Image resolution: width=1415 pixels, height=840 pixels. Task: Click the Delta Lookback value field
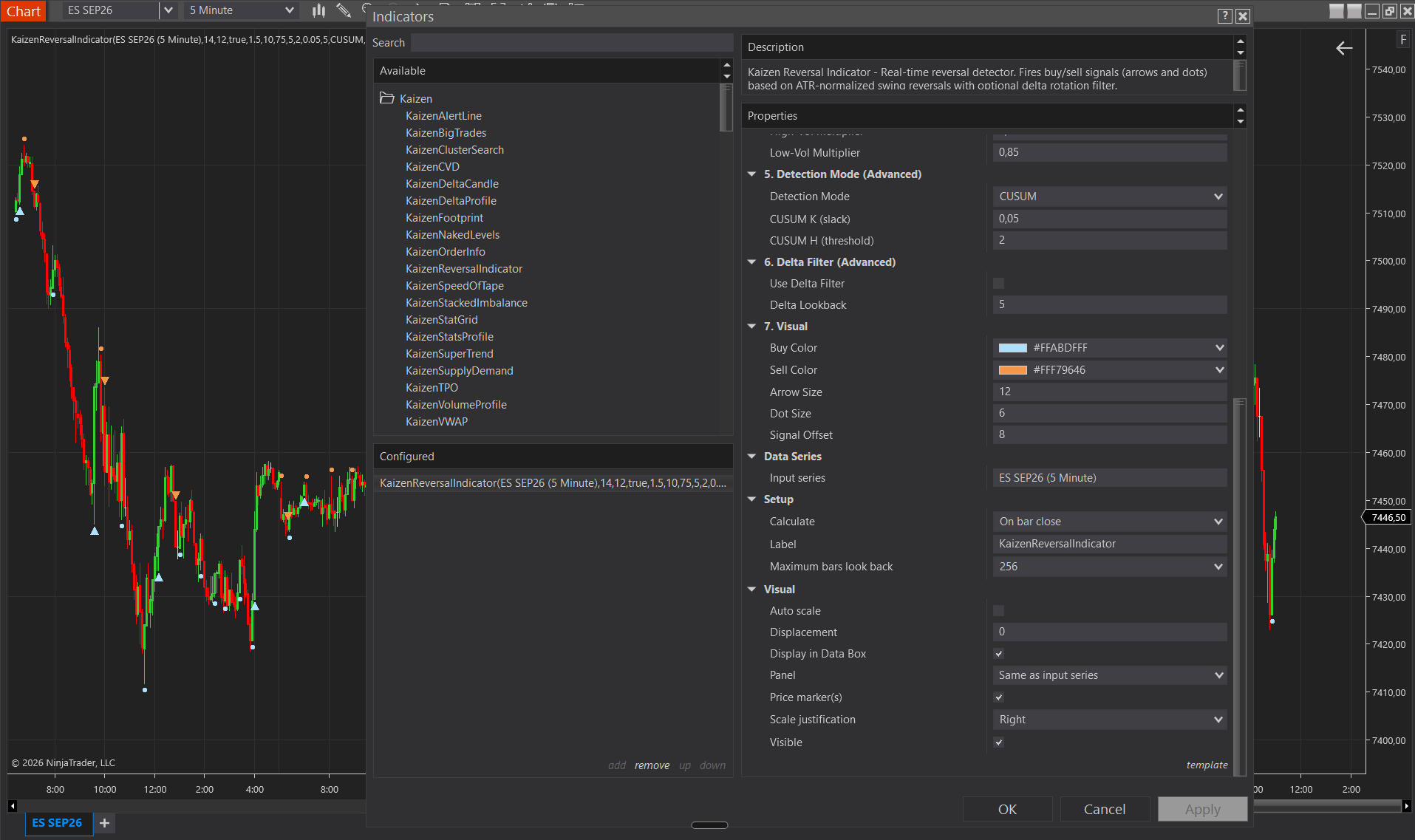pos(1110,304)
